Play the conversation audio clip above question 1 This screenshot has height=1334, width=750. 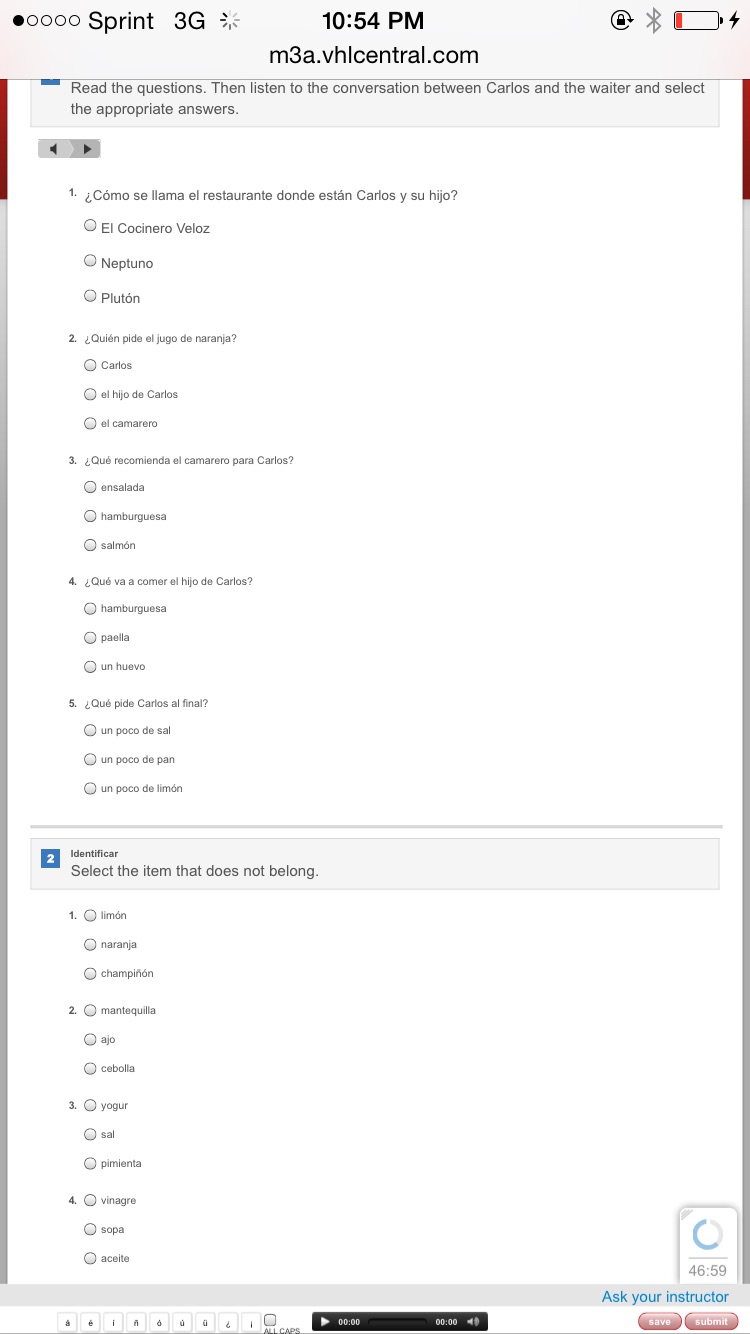(x=88, y=149)
